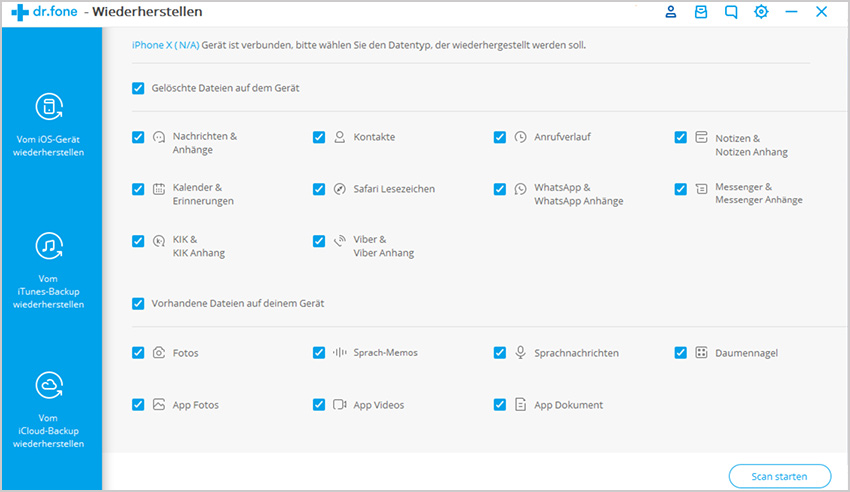Click the Safari Lesezeichen compass icon

[x=339, y=189]
